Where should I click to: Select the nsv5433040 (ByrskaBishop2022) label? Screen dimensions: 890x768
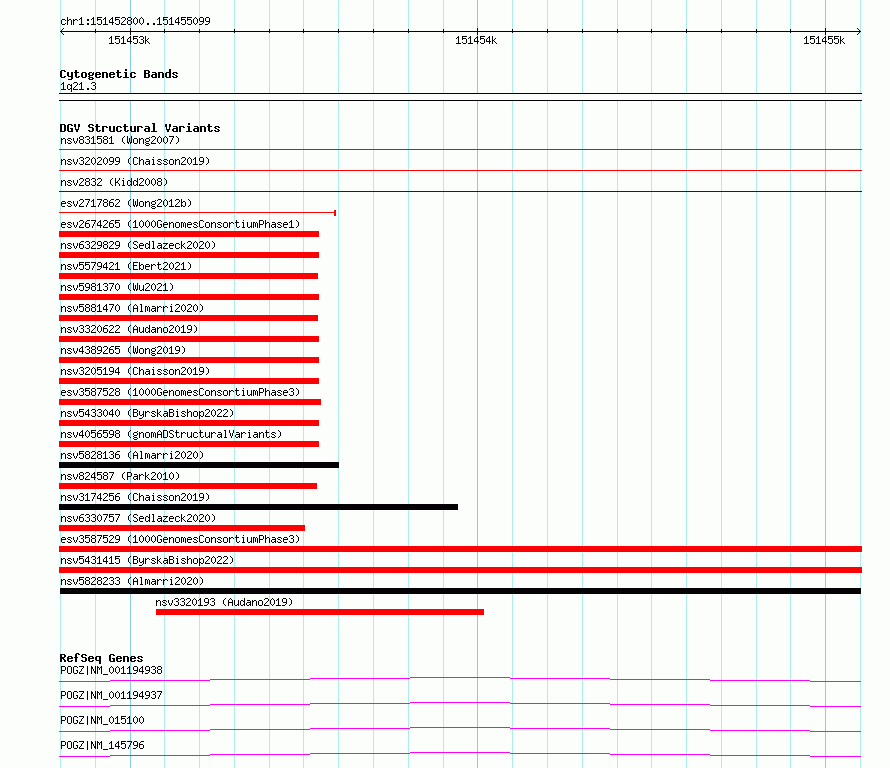click(147, 413)
